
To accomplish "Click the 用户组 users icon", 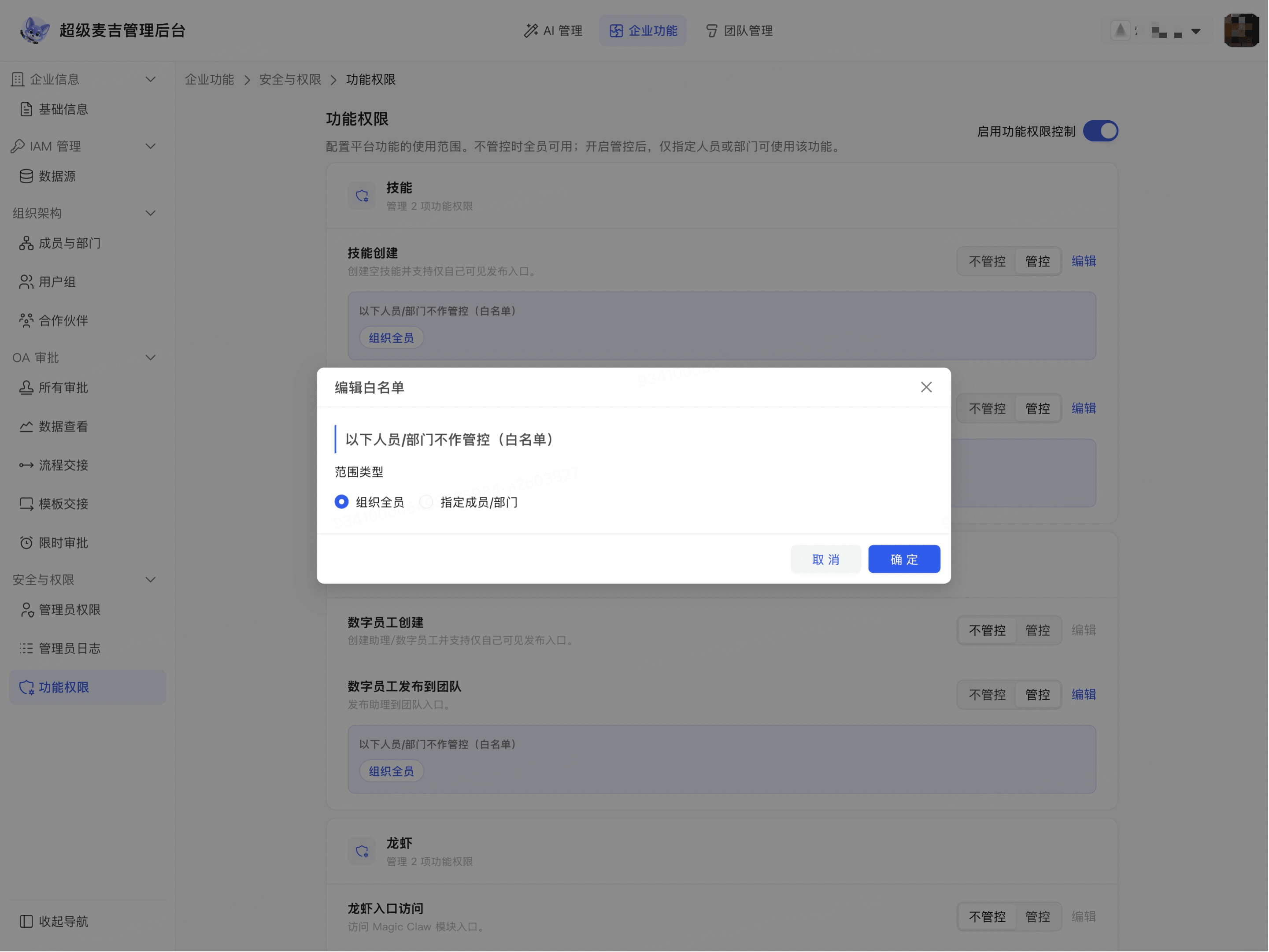I will click(26, 282).
